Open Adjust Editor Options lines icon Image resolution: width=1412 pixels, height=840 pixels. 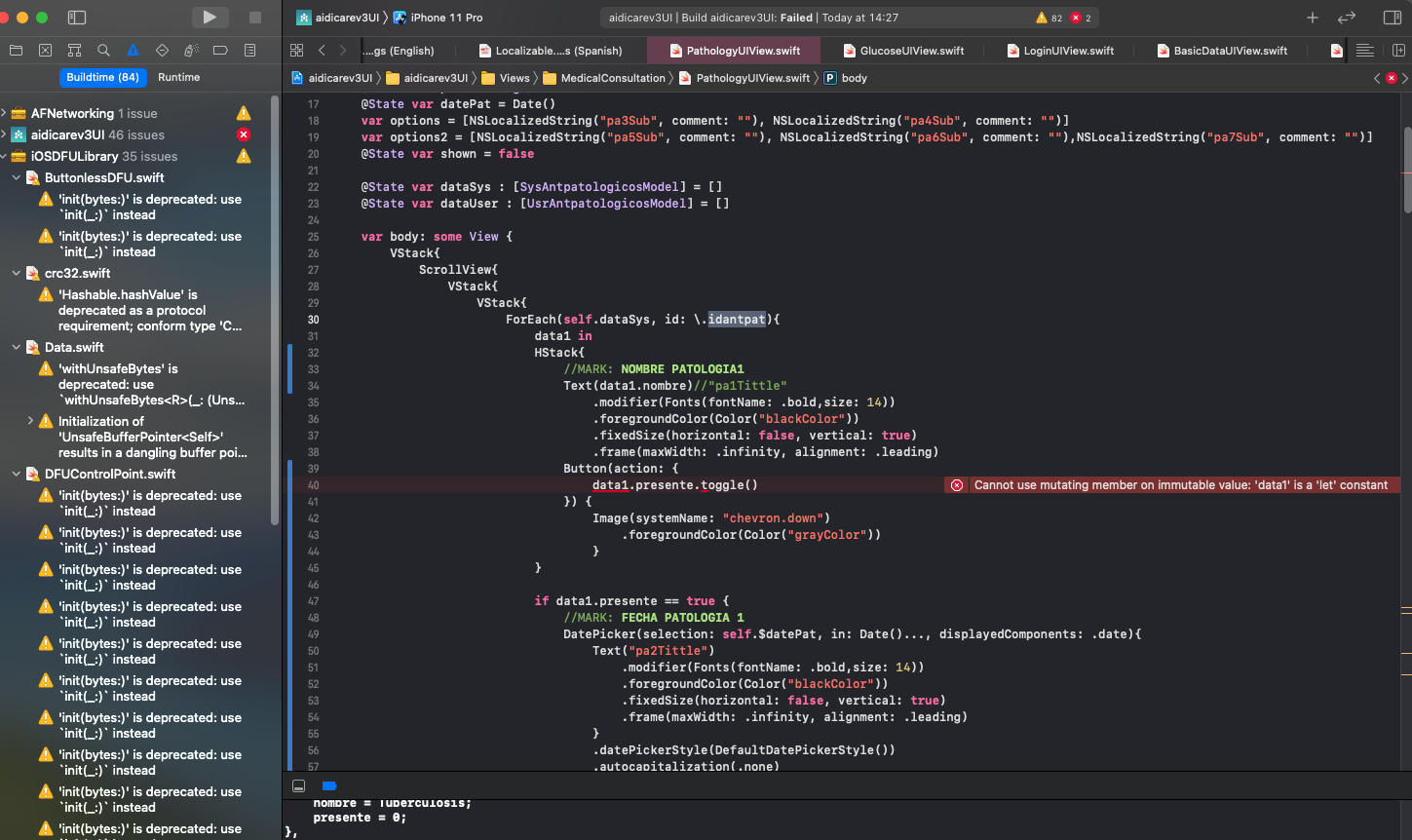point(1365,50)
